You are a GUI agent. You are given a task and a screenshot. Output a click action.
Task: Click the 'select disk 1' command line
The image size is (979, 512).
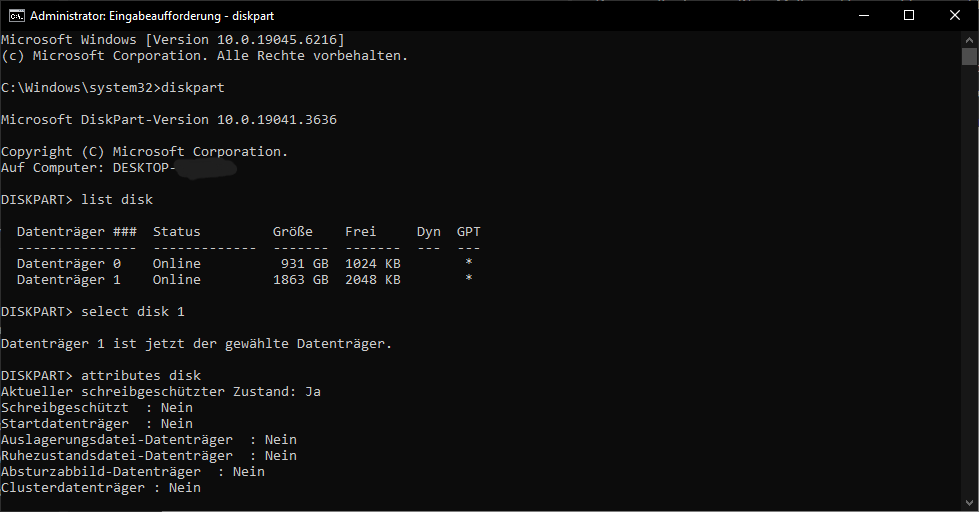(92, 311)
